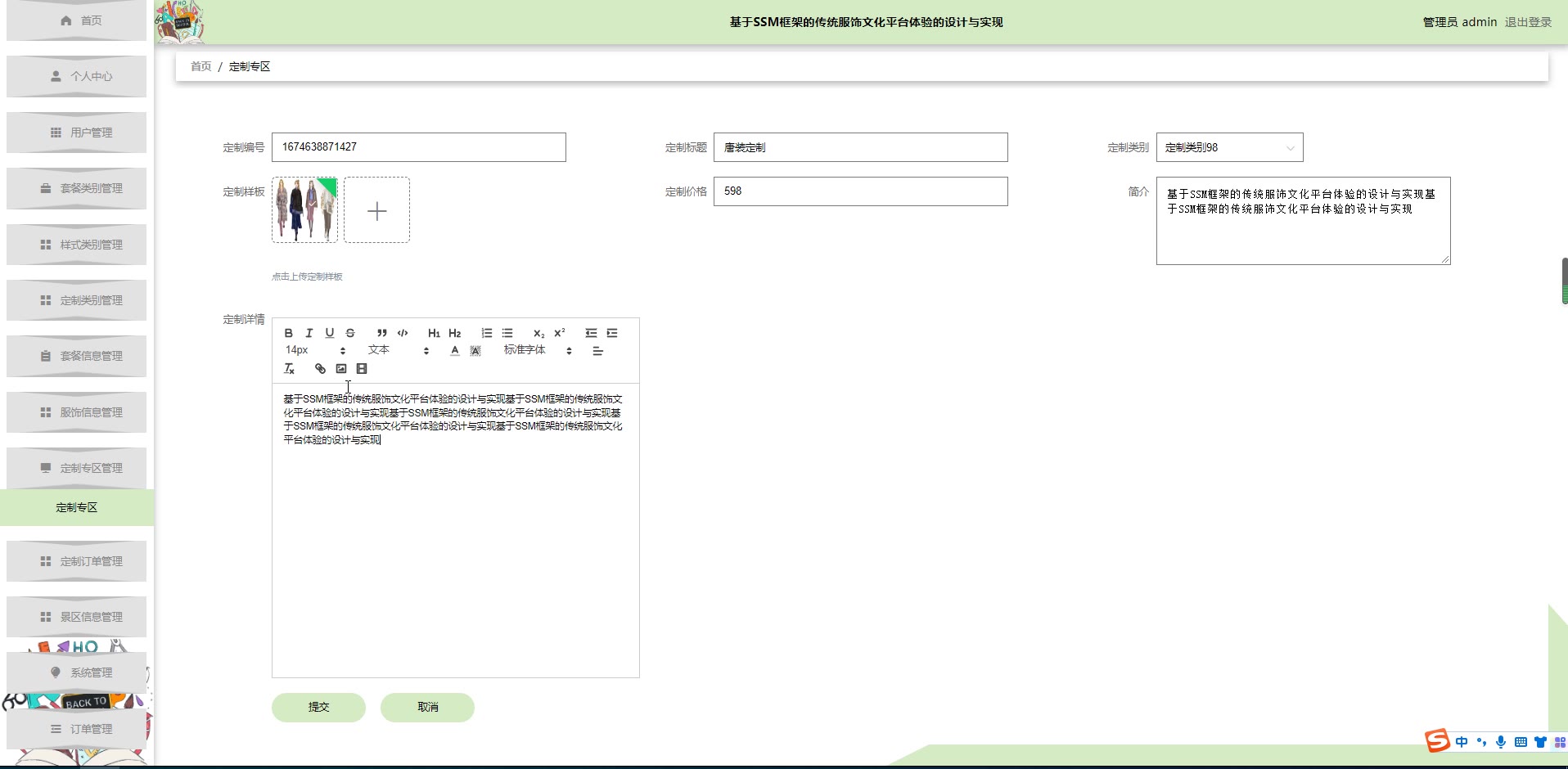
Task: Open the Sogou input method logo
Action: coord(1437,741)
